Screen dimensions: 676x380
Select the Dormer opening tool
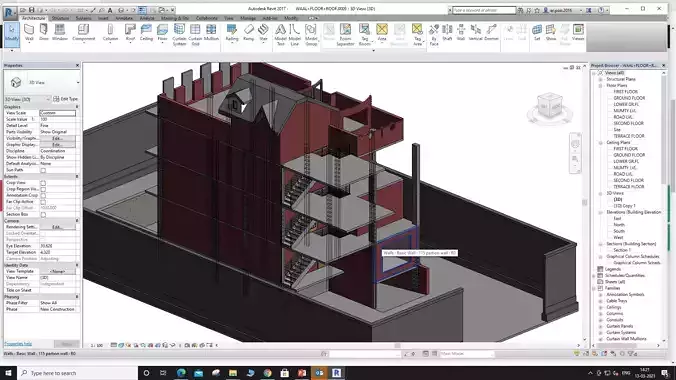[x=491, y=32]
